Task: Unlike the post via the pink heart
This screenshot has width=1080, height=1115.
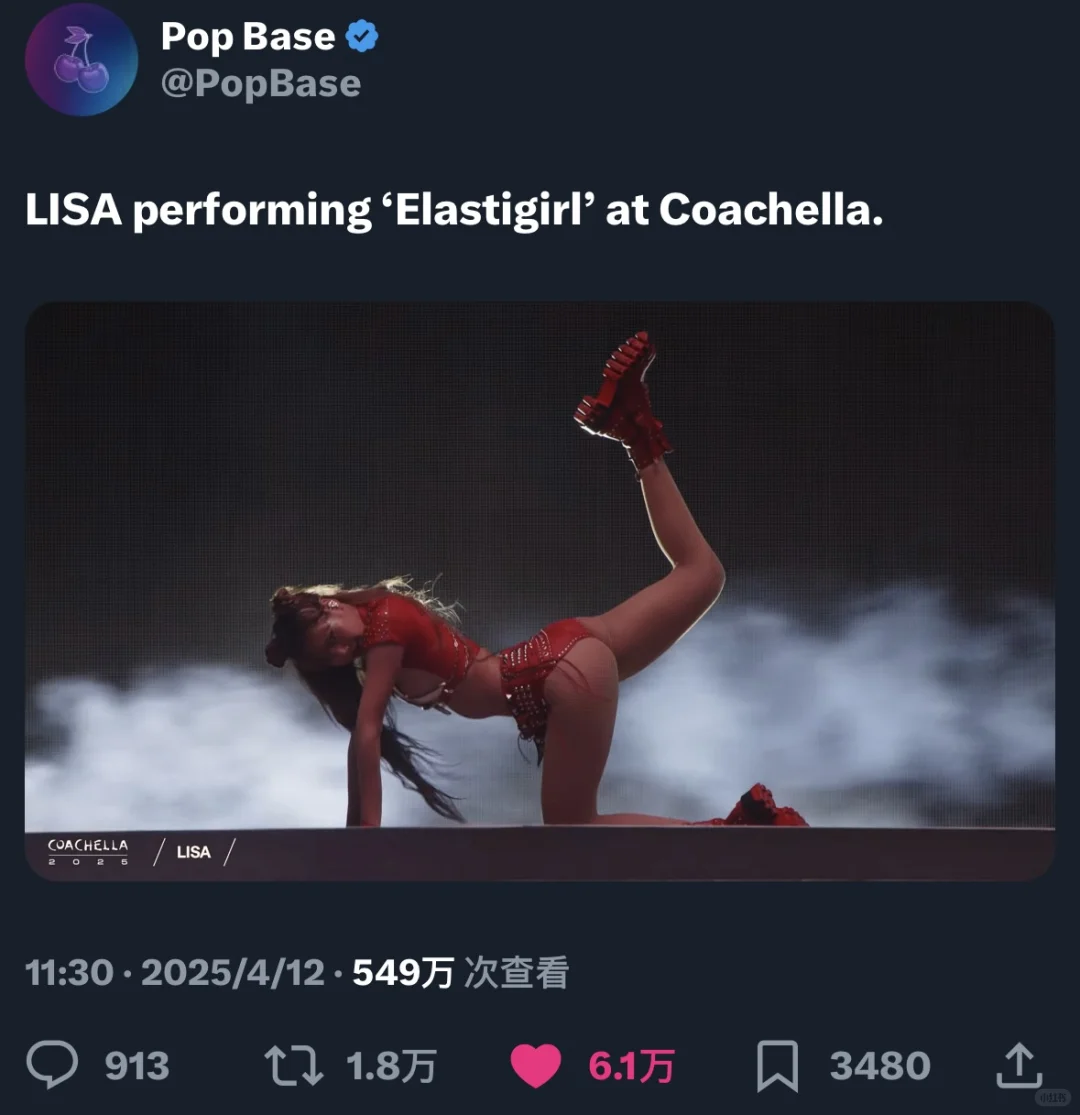Action: click(x=536, y=1066)
